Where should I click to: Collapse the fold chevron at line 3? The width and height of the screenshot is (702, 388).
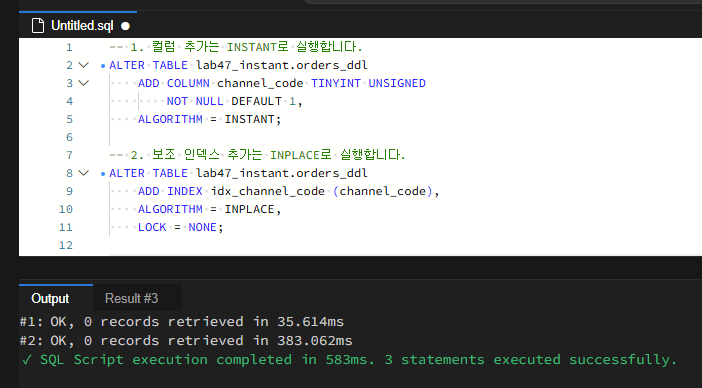pyautogui.click(x=84, y=83)
